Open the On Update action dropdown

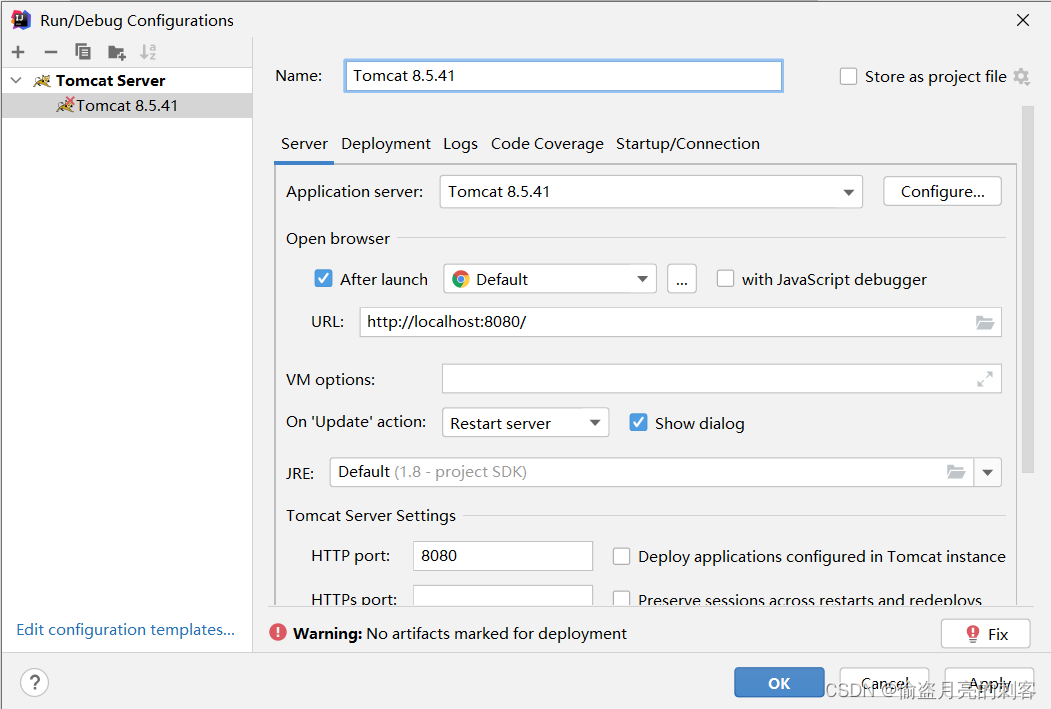click(x=596, y=422)
